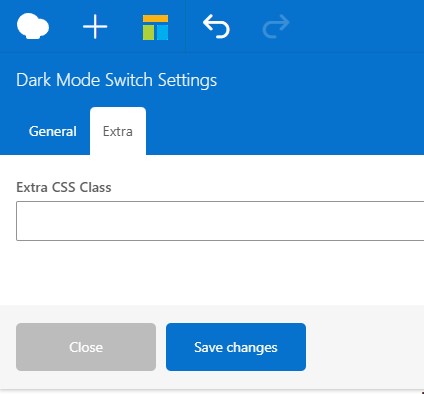424x394 pixels.
Task: Switch to the General tab
Action: 53,131
